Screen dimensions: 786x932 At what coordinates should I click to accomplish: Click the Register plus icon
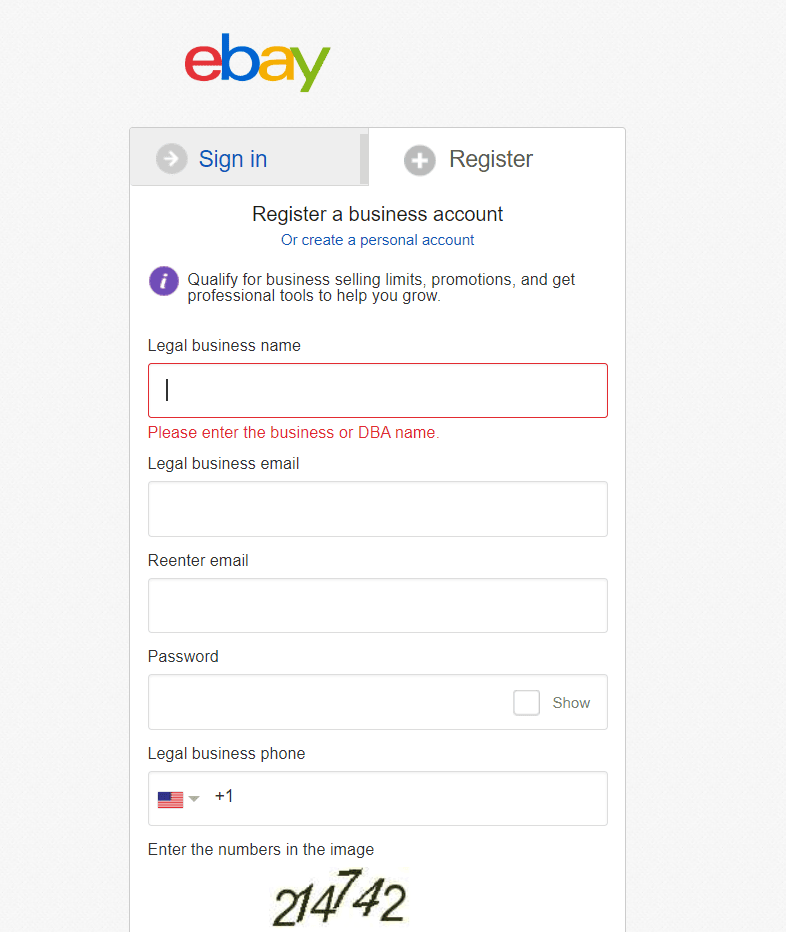click(x=420, y=160)
